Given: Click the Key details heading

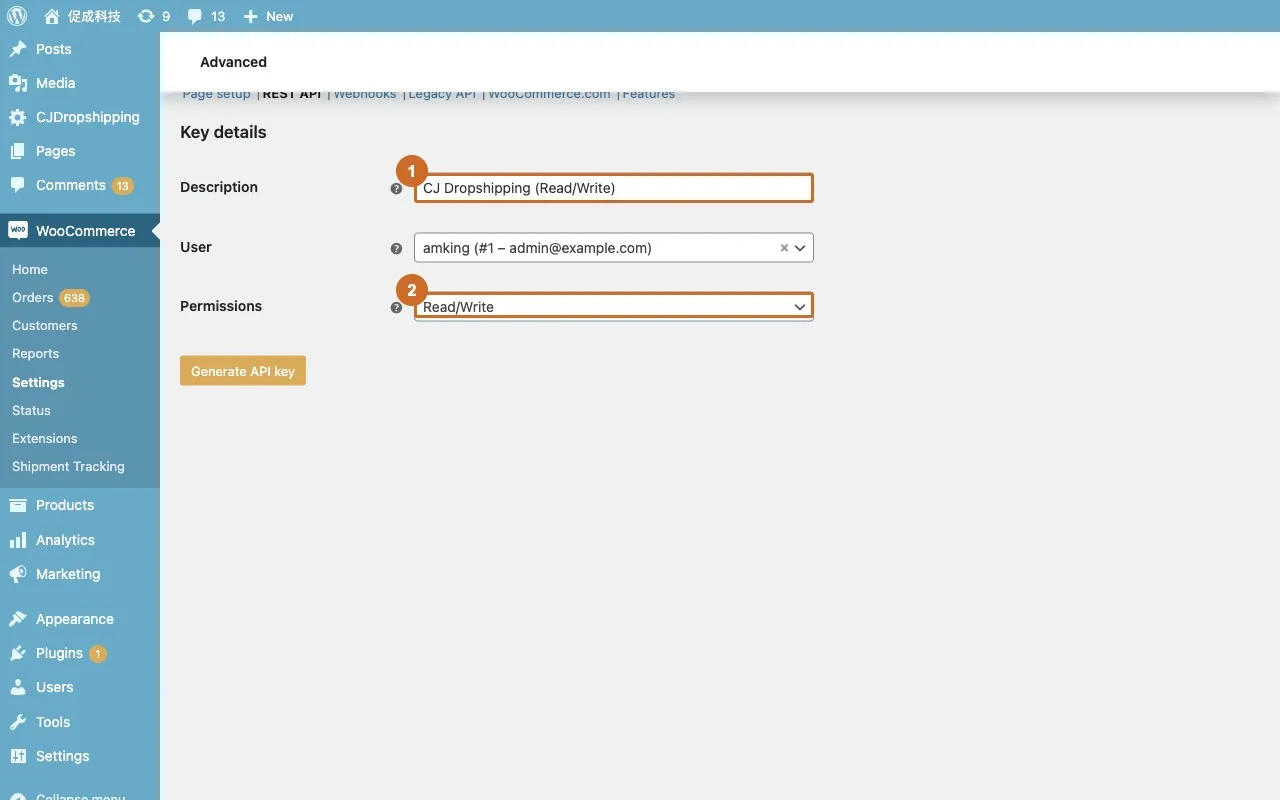Looking at the screenshot, I should click(223, 132).
